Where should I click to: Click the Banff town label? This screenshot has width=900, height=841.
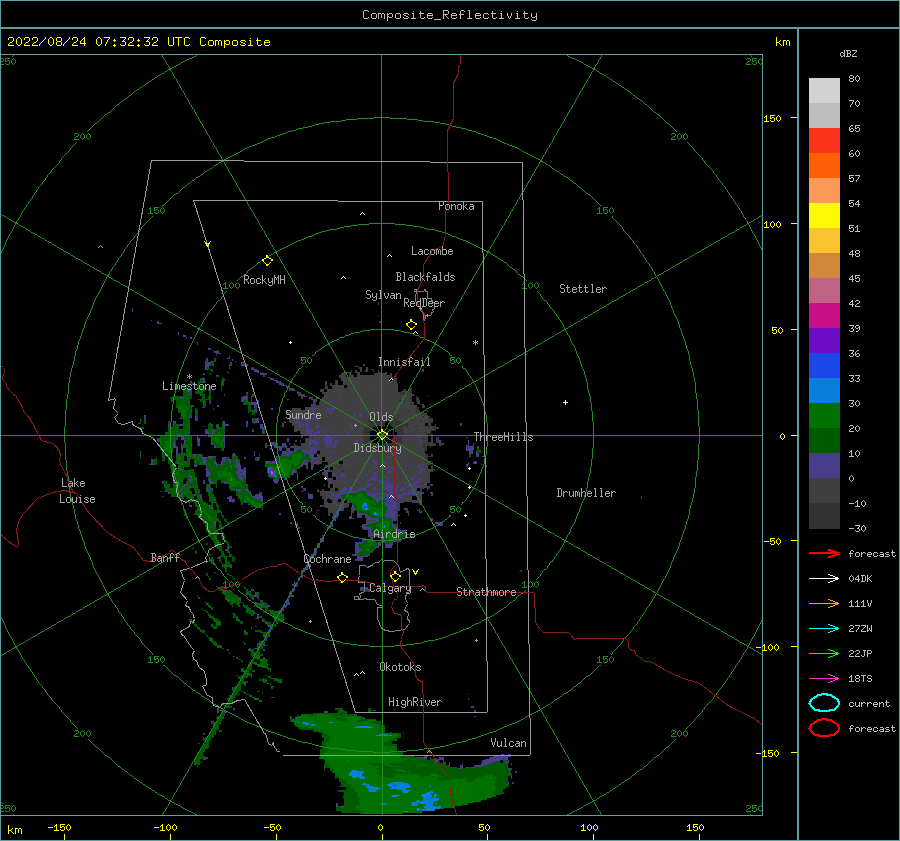pos(165,557)
